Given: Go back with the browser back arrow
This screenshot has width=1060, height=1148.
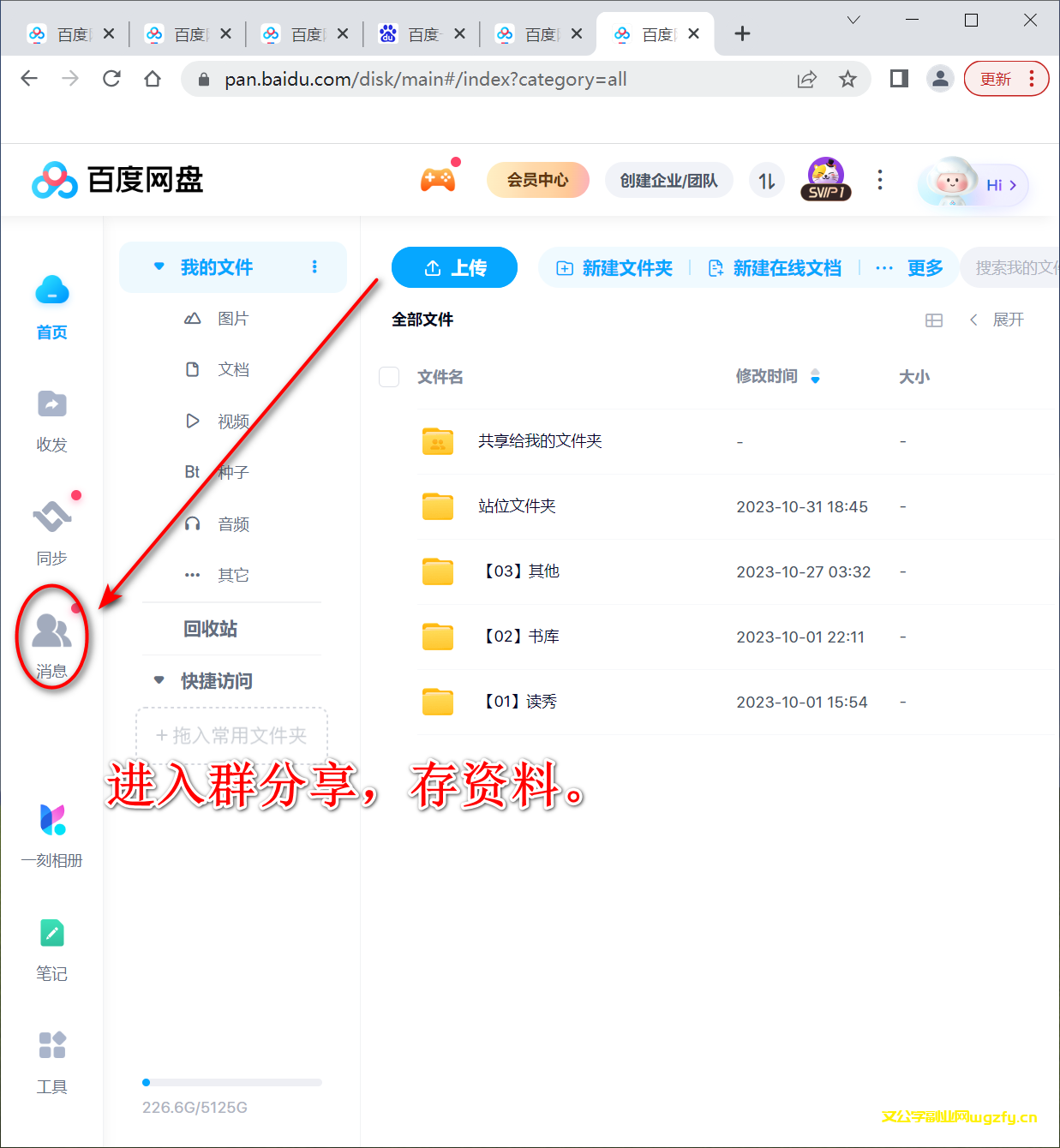Looking at the screenshot, I should click(29, 79).
